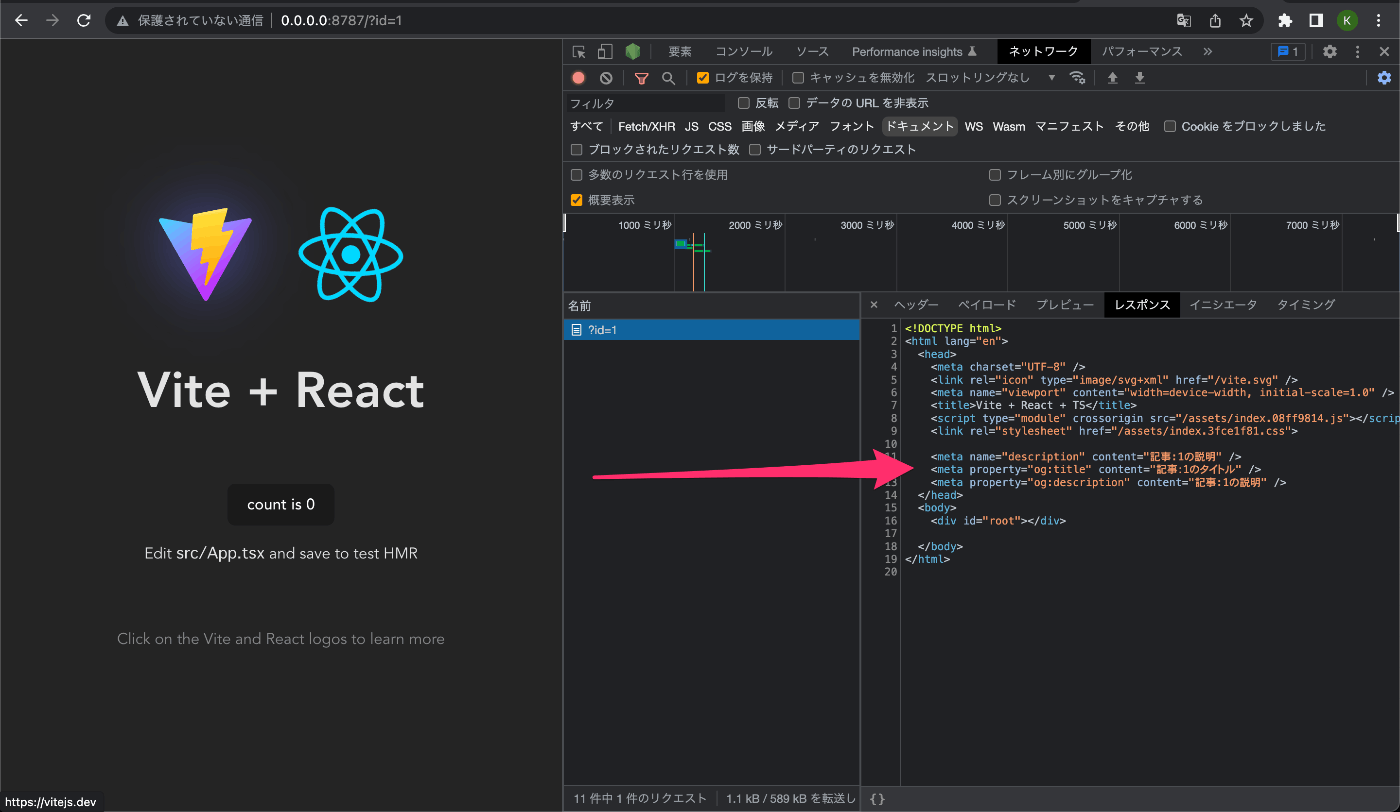This screenshot has height=812, width=1400.
Task: Open DevTools settings gear icon
Action: point(1330,52)
